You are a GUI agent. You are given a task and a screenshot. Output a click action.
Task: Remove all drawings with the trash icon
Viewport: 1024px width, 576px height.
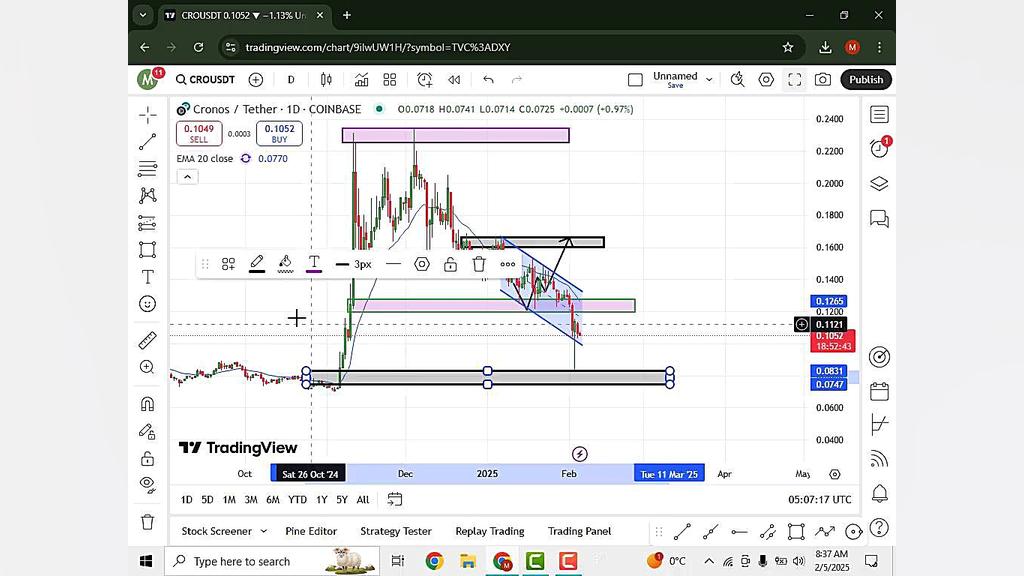click(148, 522)
